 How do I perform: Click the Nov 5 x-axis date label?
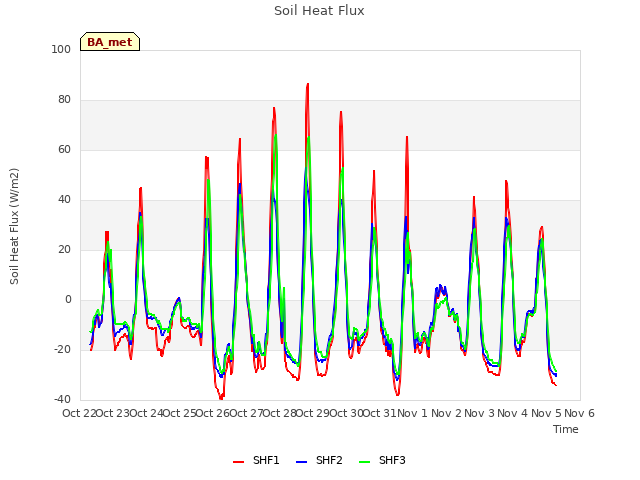[x=546, y=413]
